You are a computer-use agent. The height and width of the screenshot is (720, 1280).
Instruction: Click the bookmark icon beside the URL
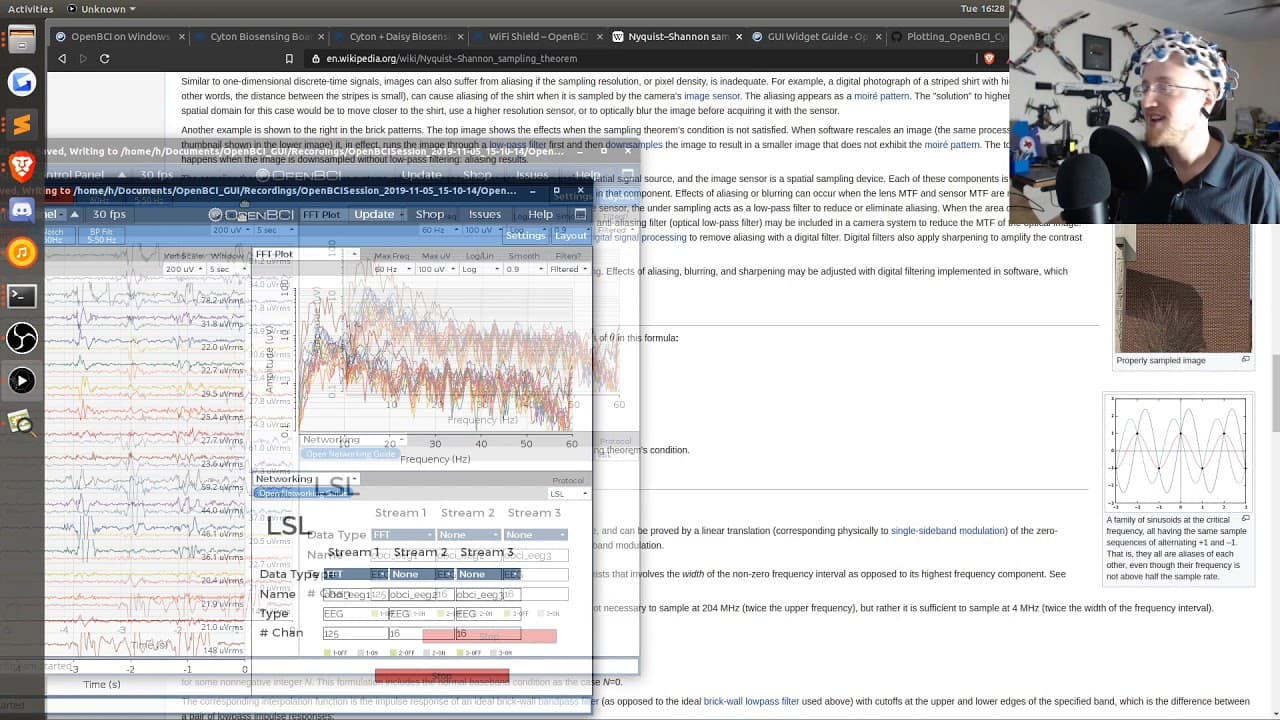tap(290, 59)
